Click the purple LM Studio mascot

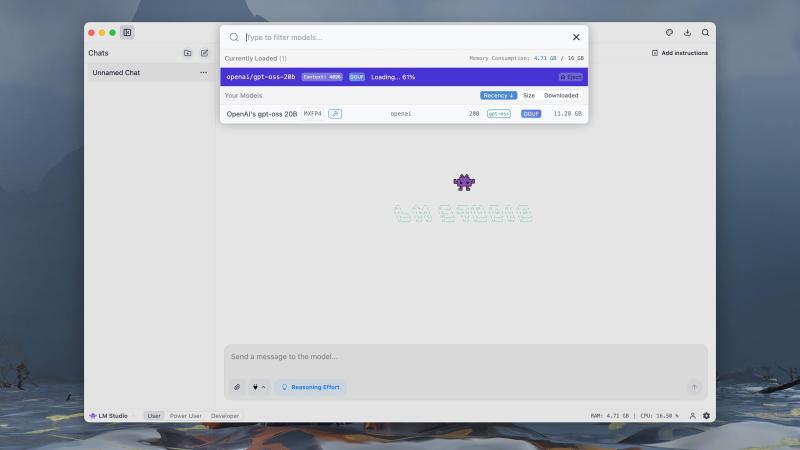point(464,182)
